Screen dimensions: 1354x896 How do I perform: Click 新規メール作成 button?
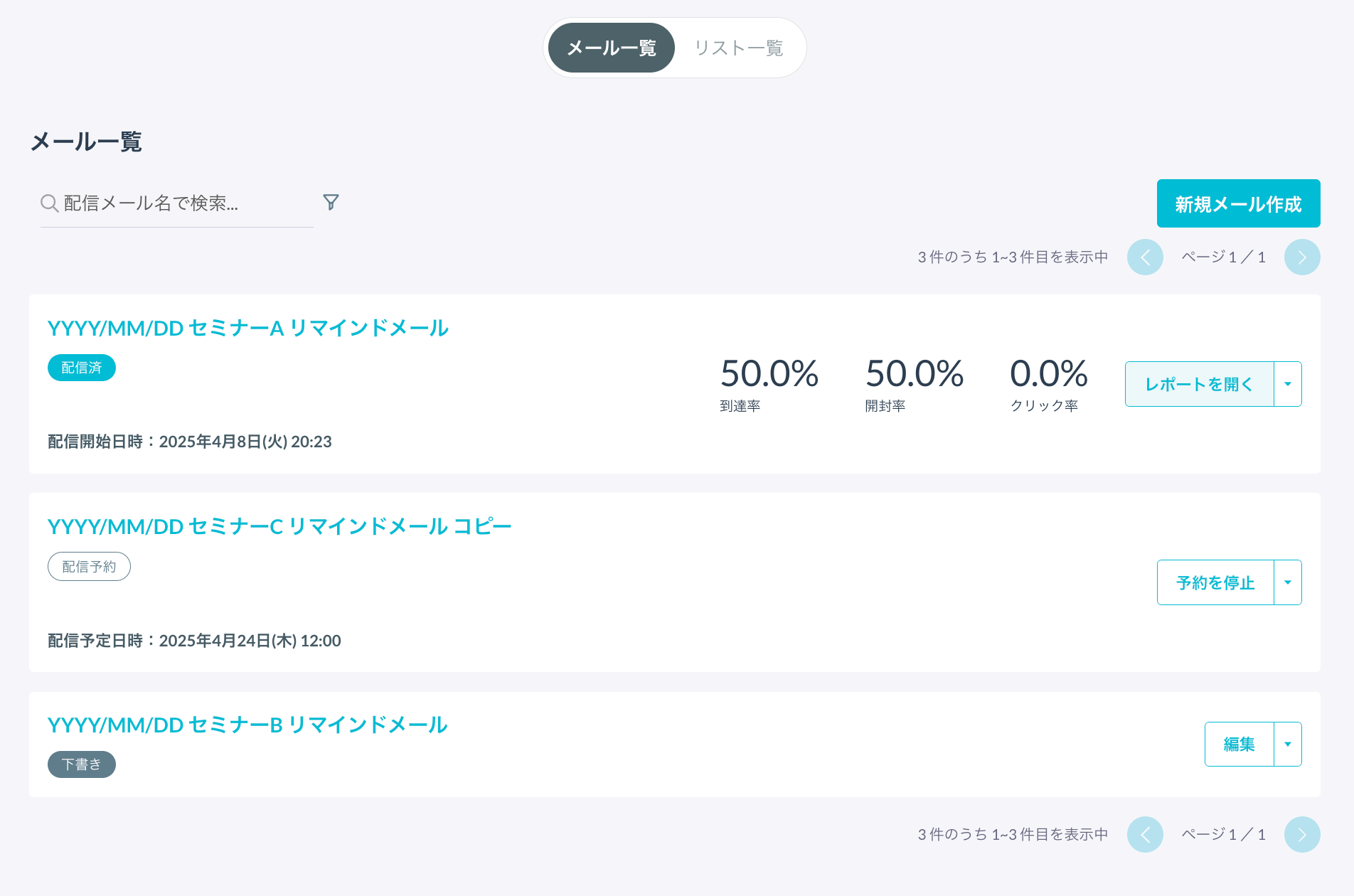[x=1238, y=204]
